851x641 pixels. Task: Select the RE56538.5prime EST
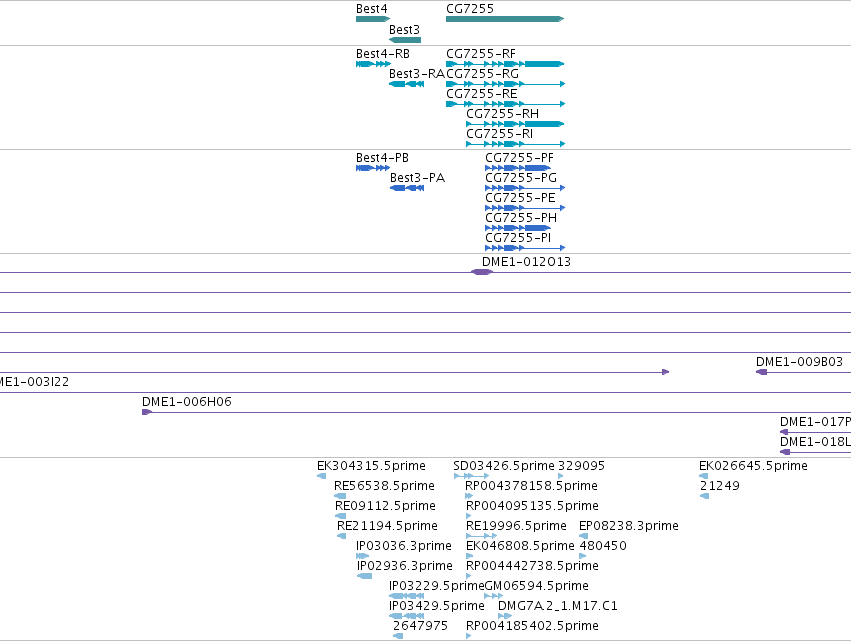[x=340, y=496]
